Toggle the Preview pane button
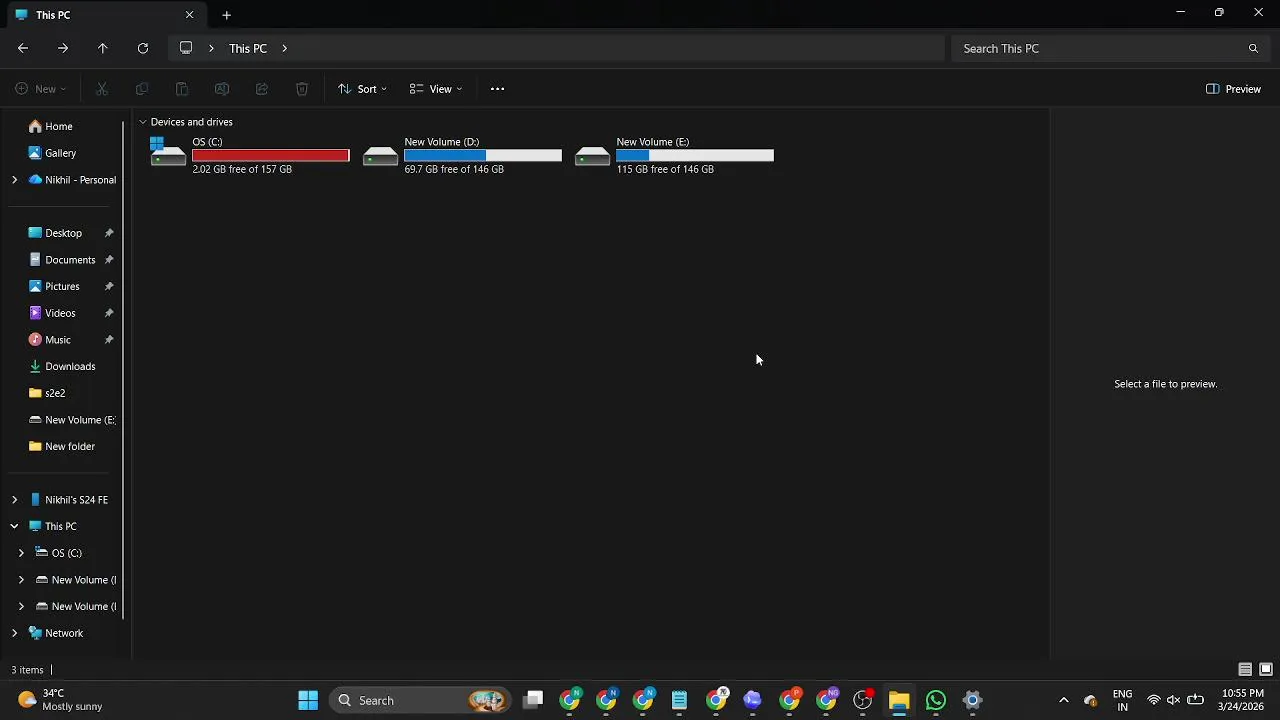The width and height of the screenshot is (1280, 720). (x=1233, y=89)
